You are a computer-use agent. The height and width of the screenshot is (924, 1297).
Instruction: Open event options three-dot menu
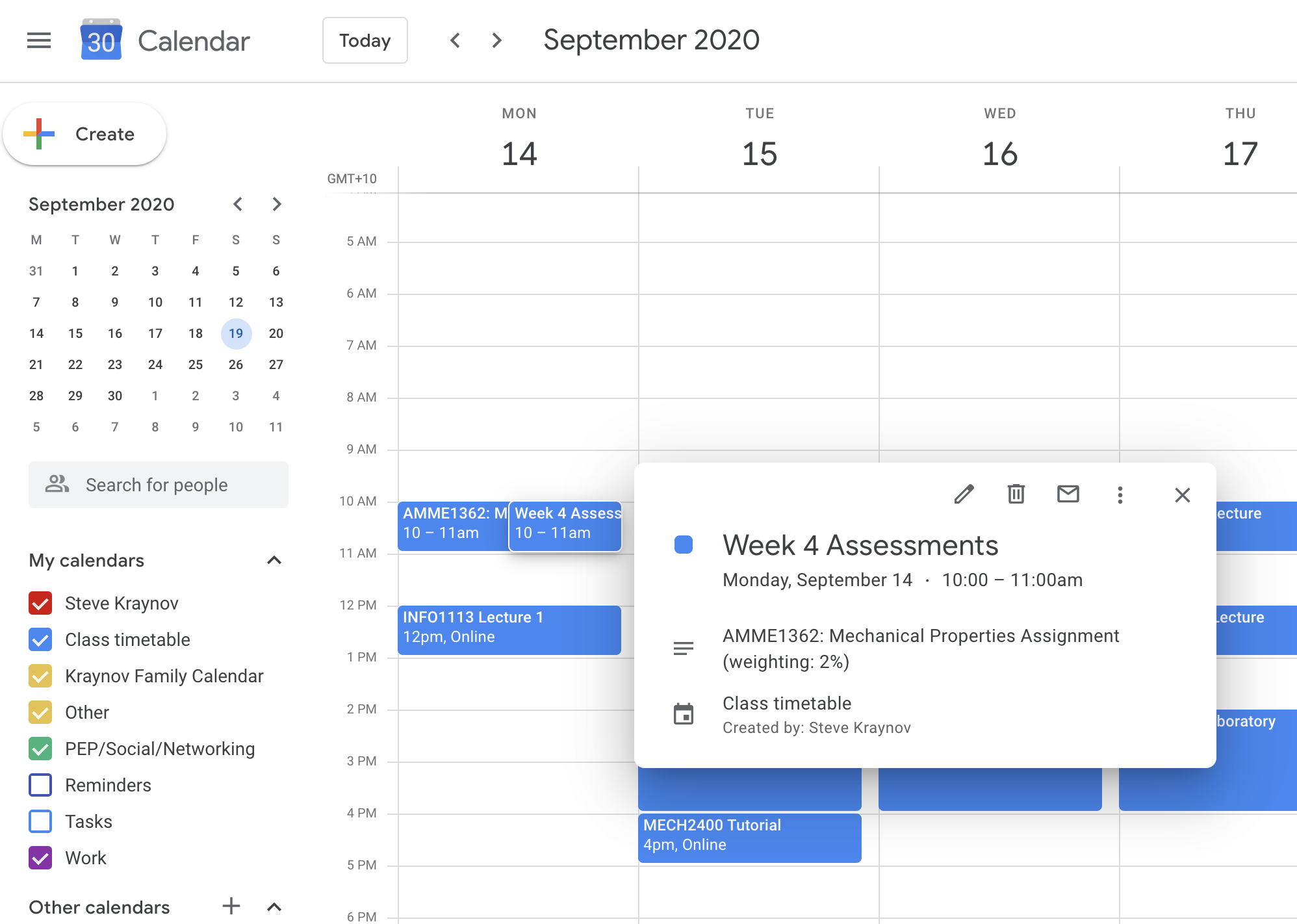pos(1120,495)
